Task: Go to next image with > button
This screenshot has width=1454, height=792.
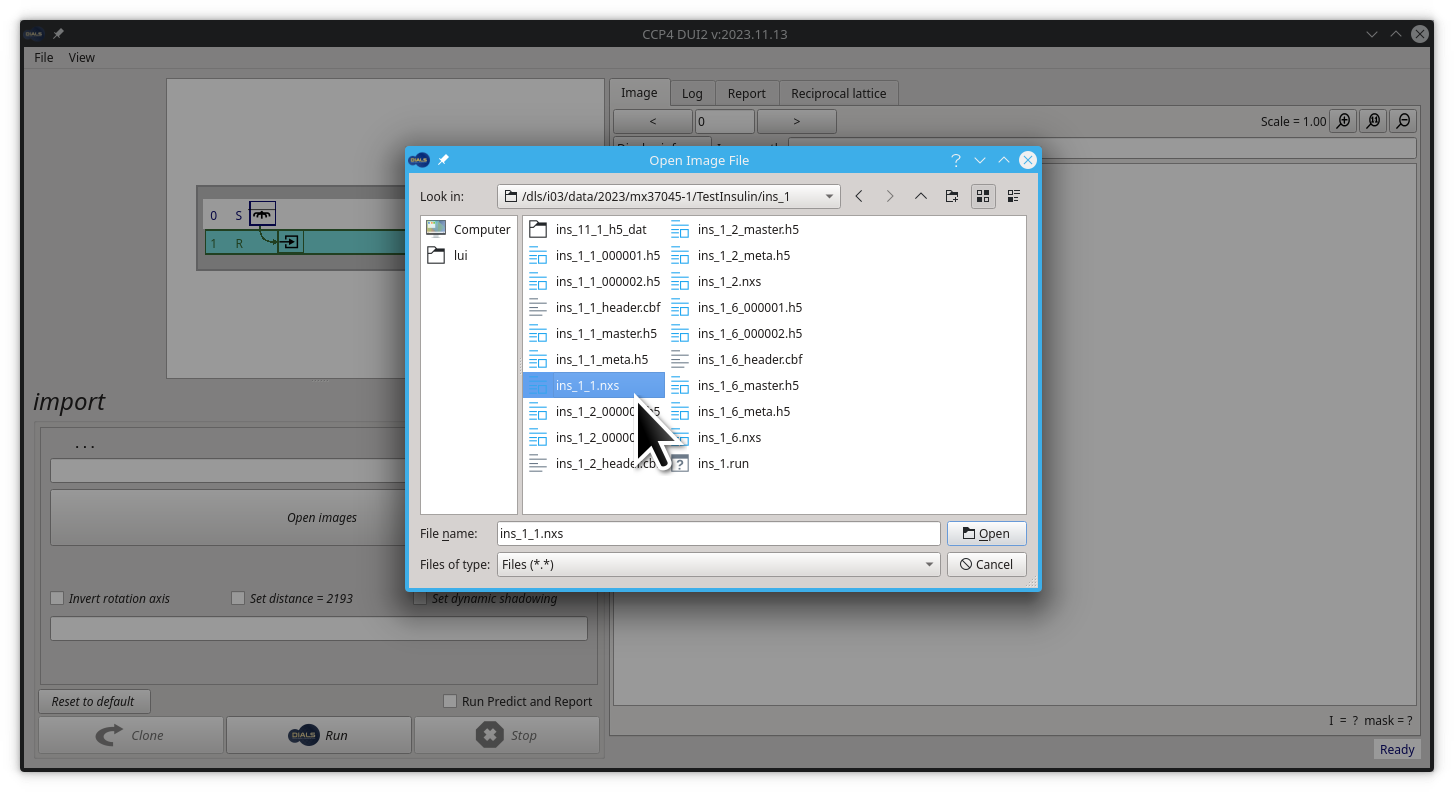Action: click(796, 121)
